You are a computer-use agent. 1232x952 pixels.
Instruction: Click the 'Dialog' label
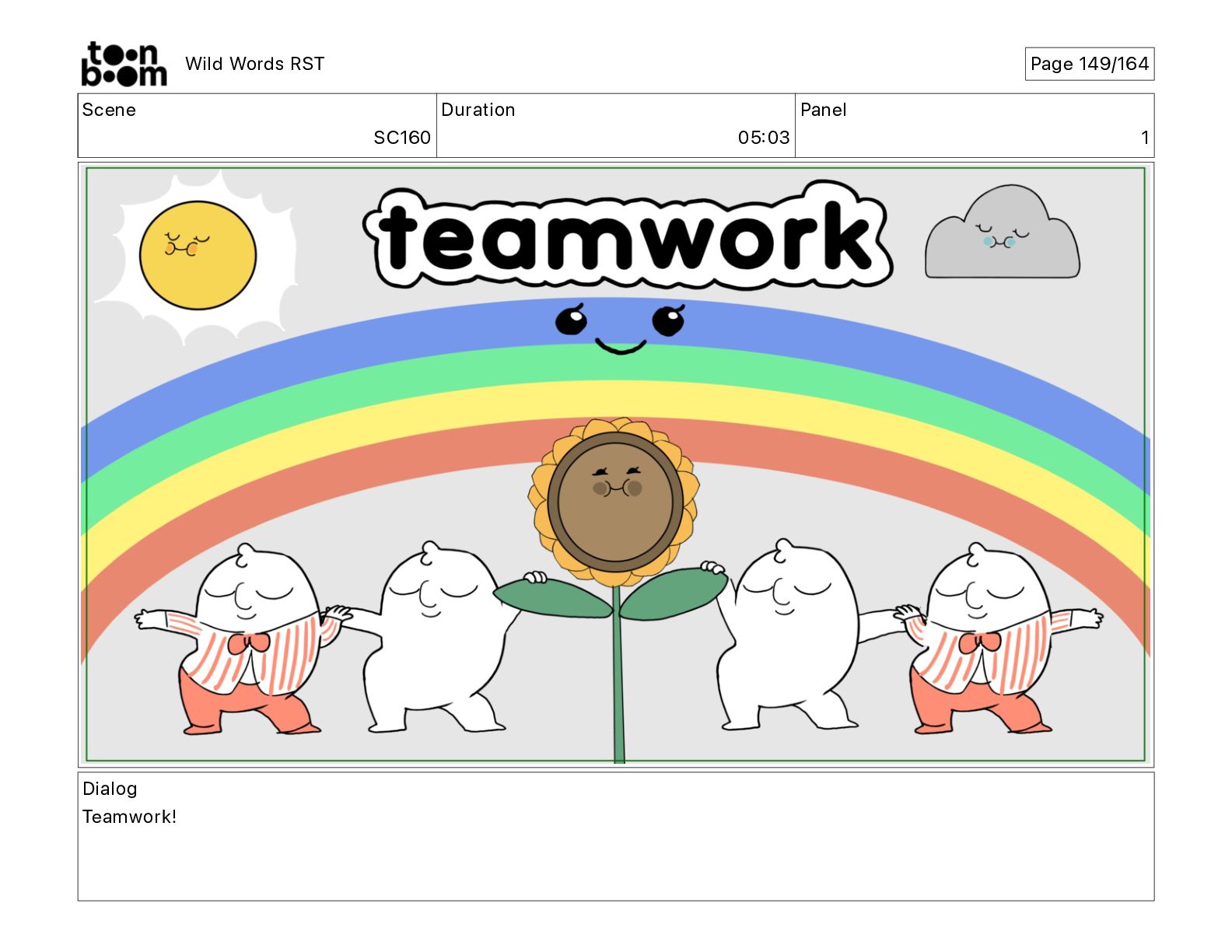pos(110,789)
